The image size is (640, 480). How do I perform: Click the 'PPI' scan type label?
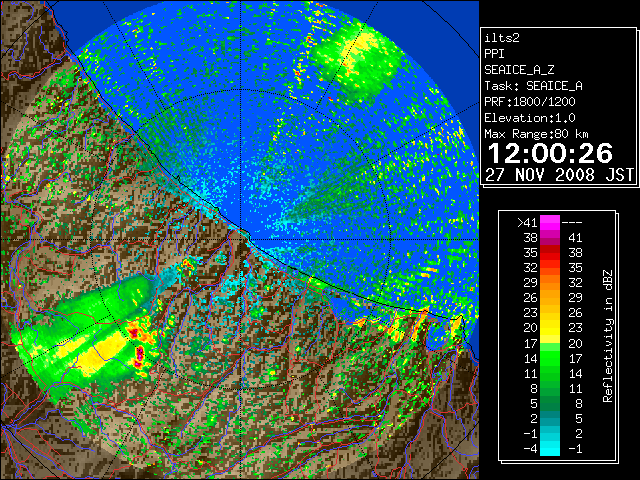[494, 54]
